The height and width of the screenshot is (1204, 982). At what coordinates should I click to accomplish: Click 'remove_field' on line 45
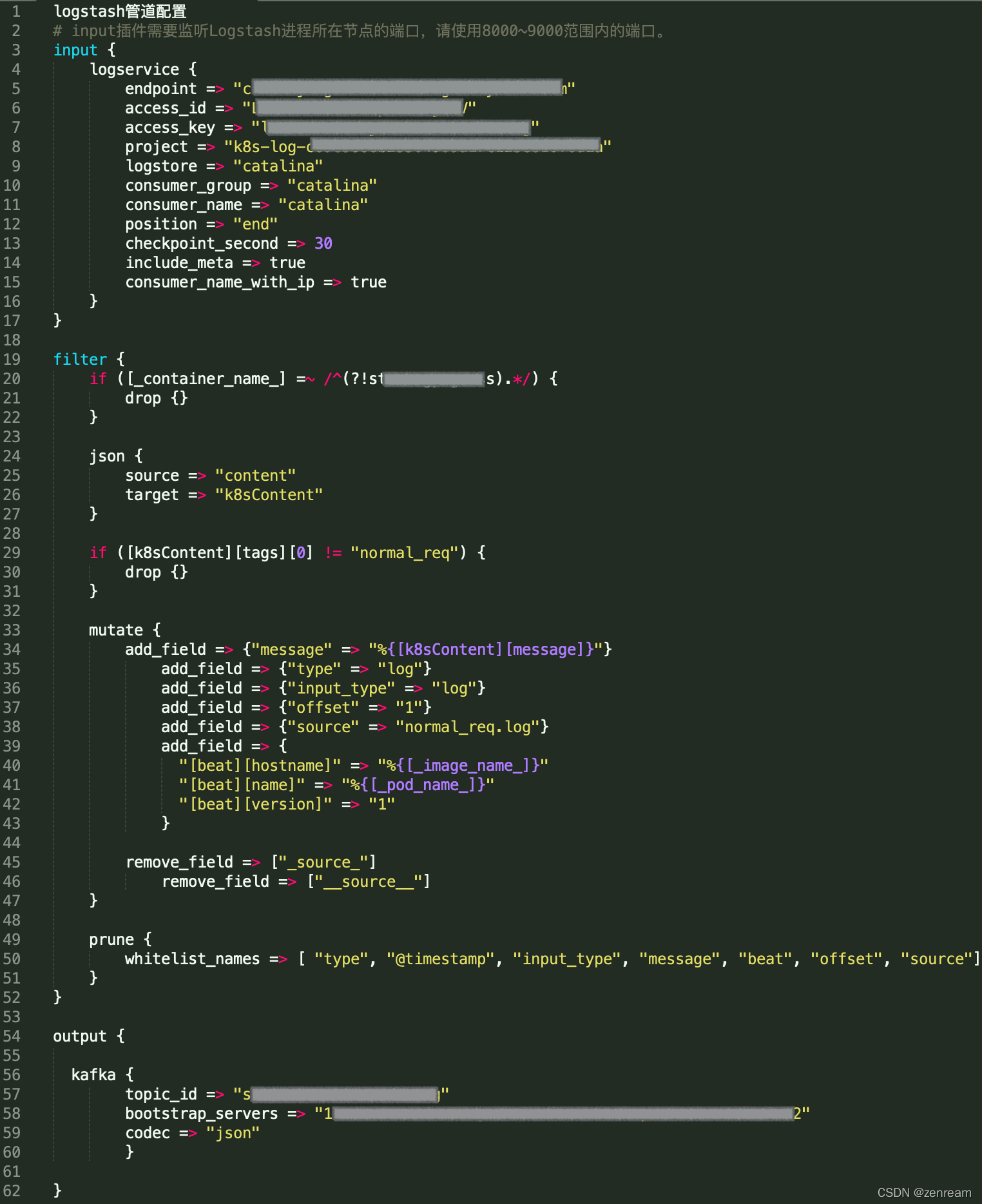click(179, 862)
